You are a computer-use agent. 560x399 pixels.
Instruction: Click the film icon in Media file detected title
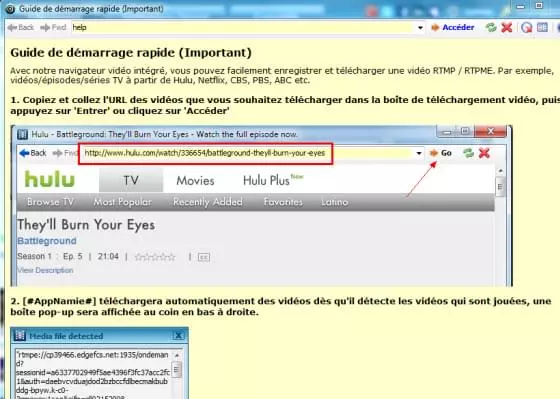coord(19,336)
